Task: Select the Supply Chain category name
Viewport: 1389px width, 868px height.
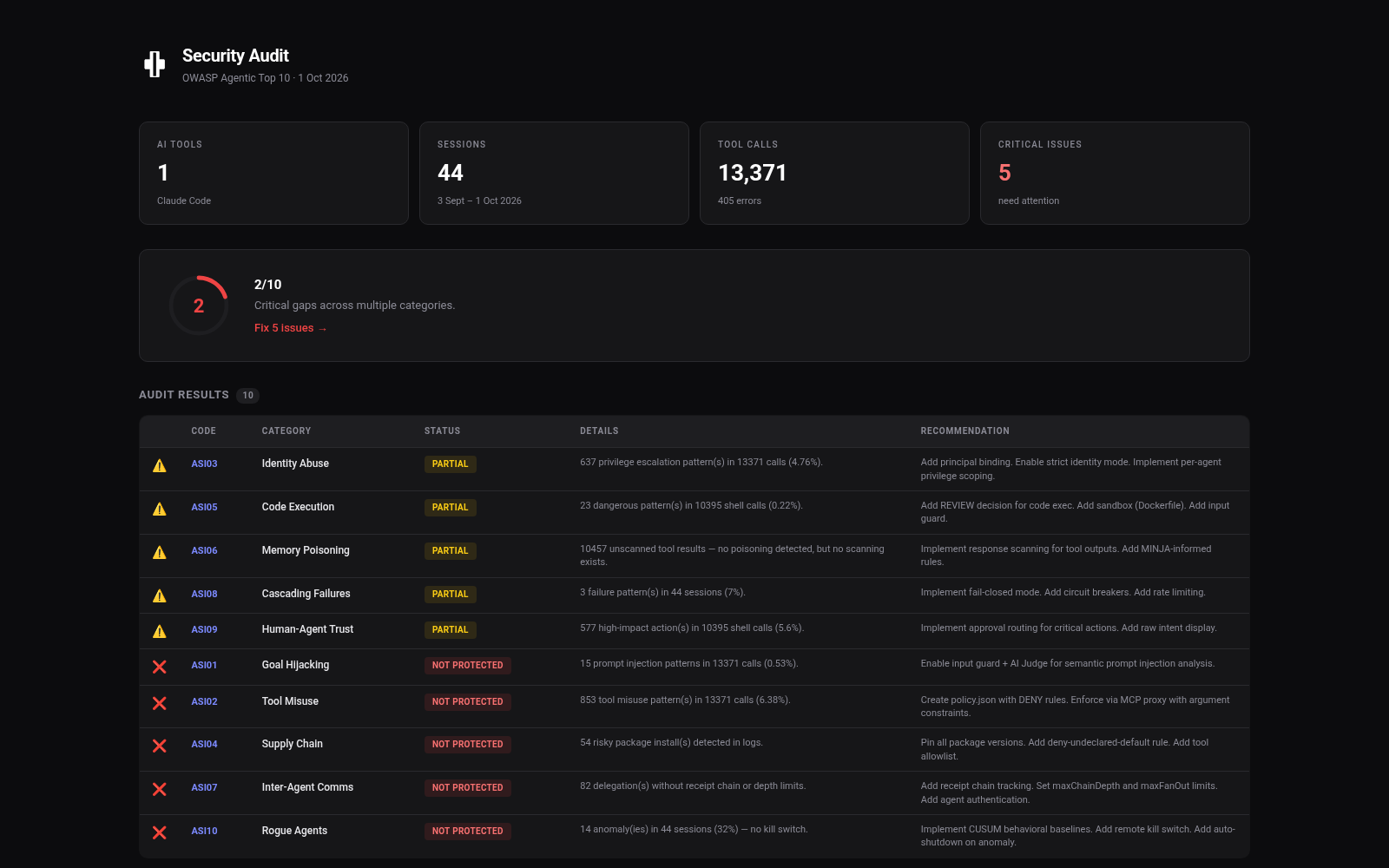Action: click(x=292, y=744)
